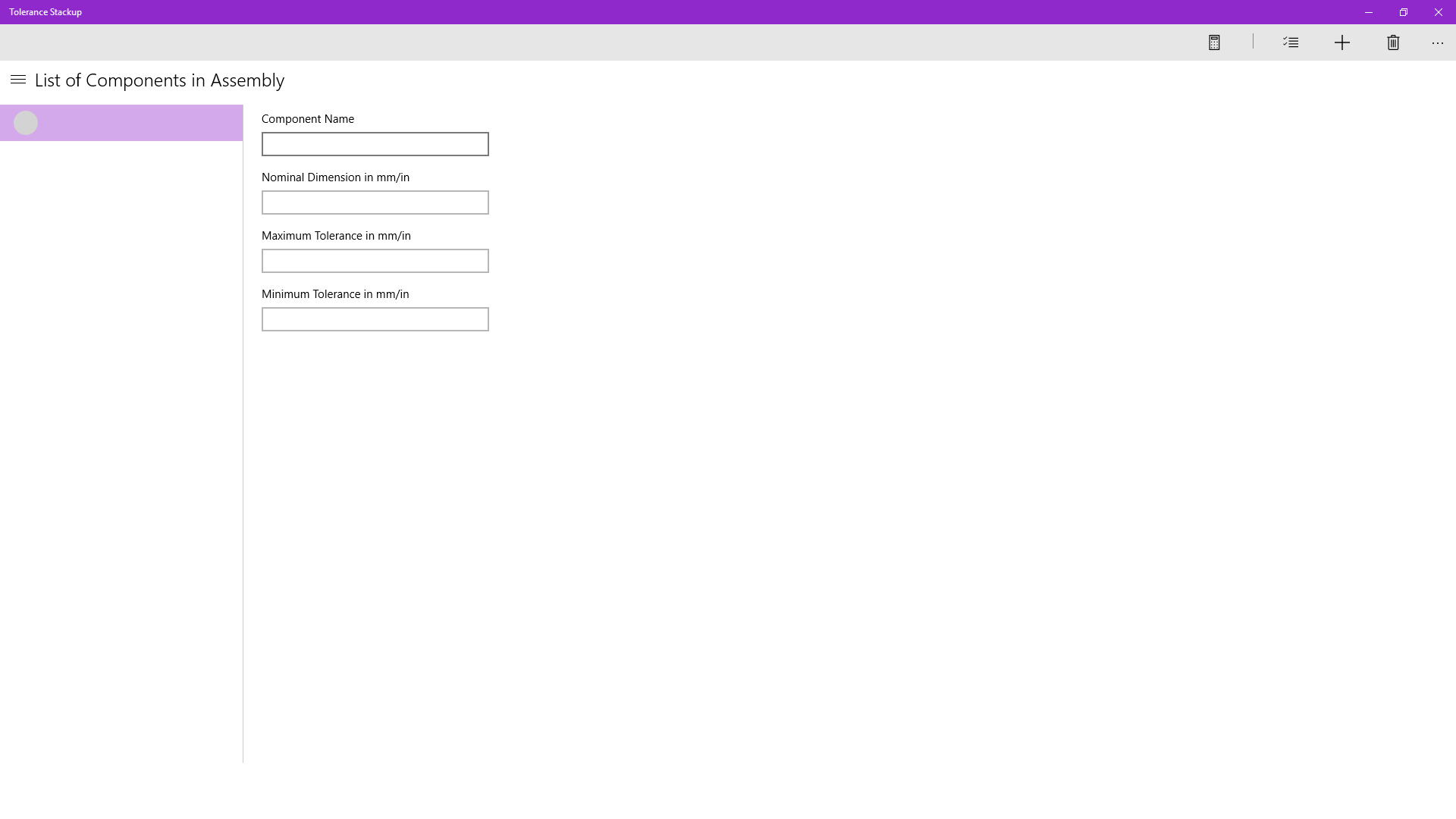
Task: Add a new component with plus icon
Action: point(1341,42)
